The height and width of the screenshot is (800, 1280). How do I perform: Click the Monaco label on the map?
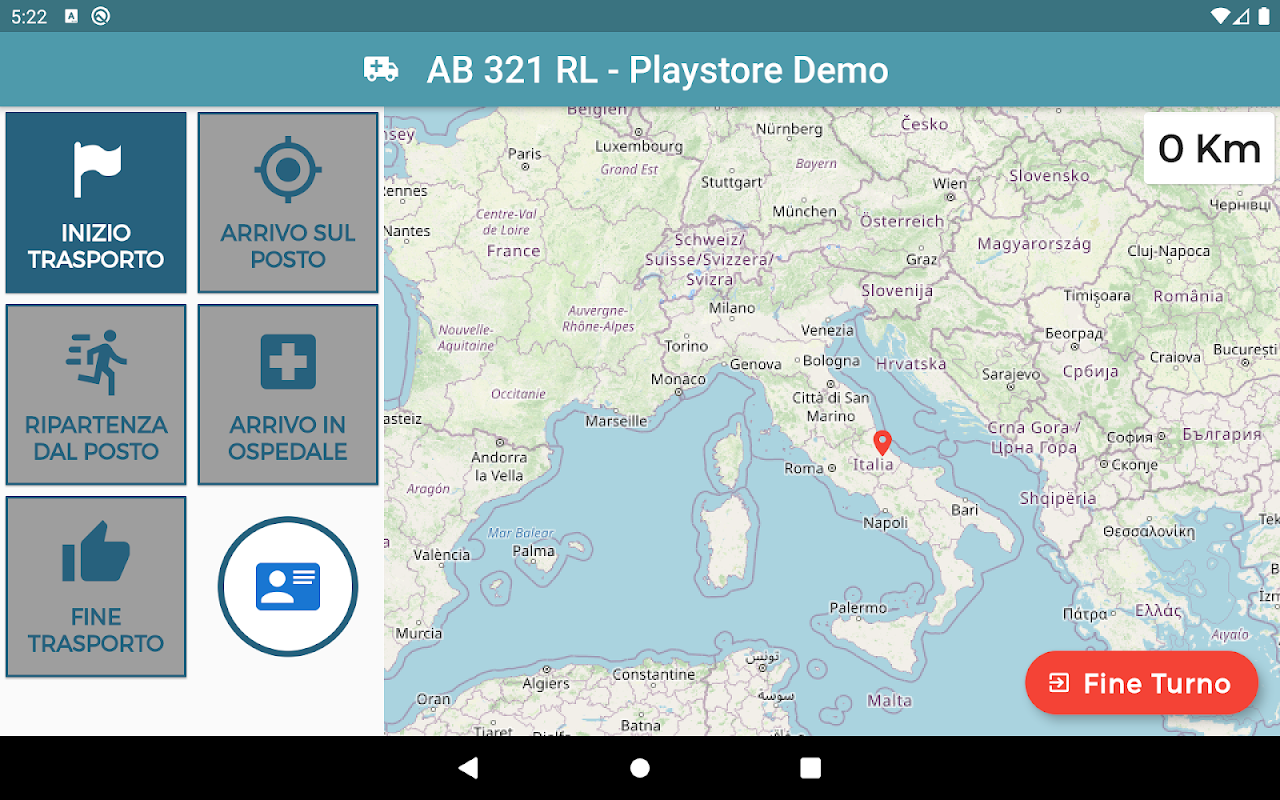pos(678,379)
